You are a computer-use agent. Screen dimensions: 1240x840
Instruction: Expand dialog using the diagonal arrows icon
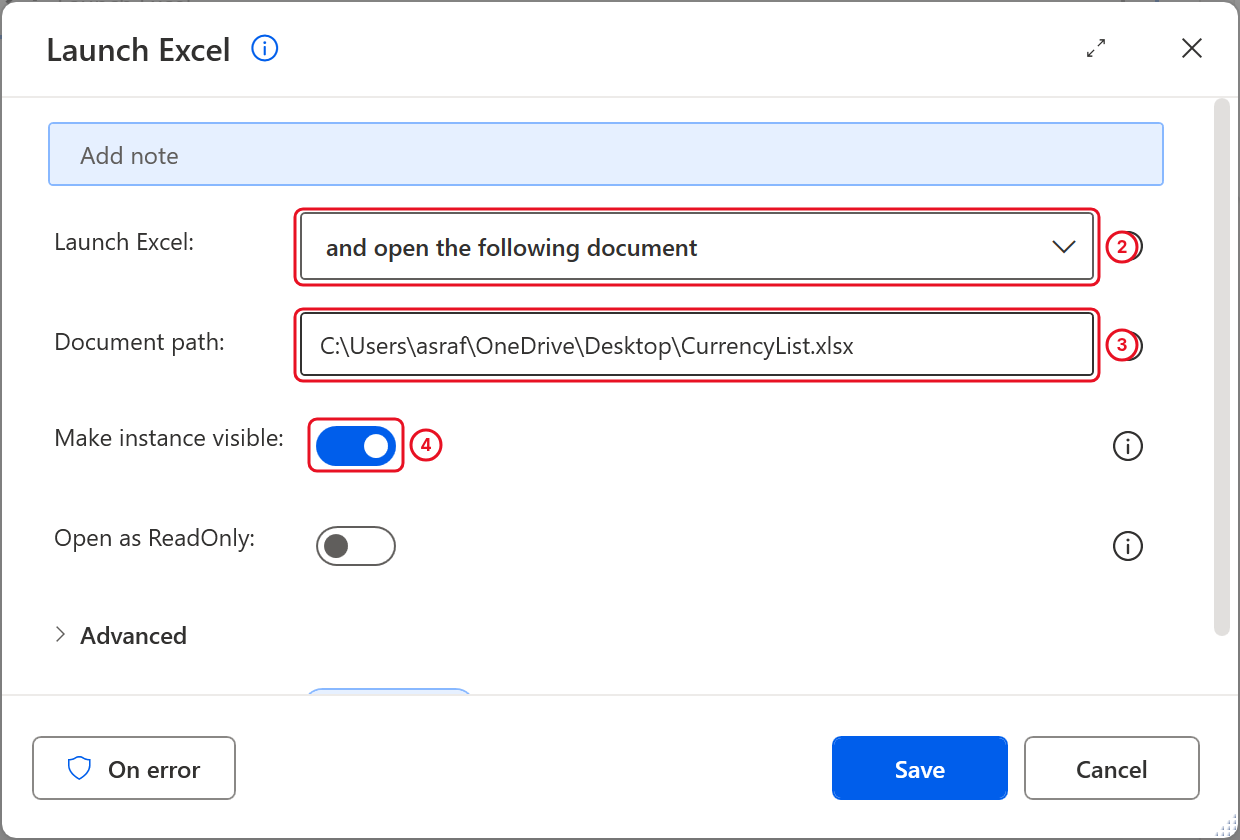point(1096,48)
